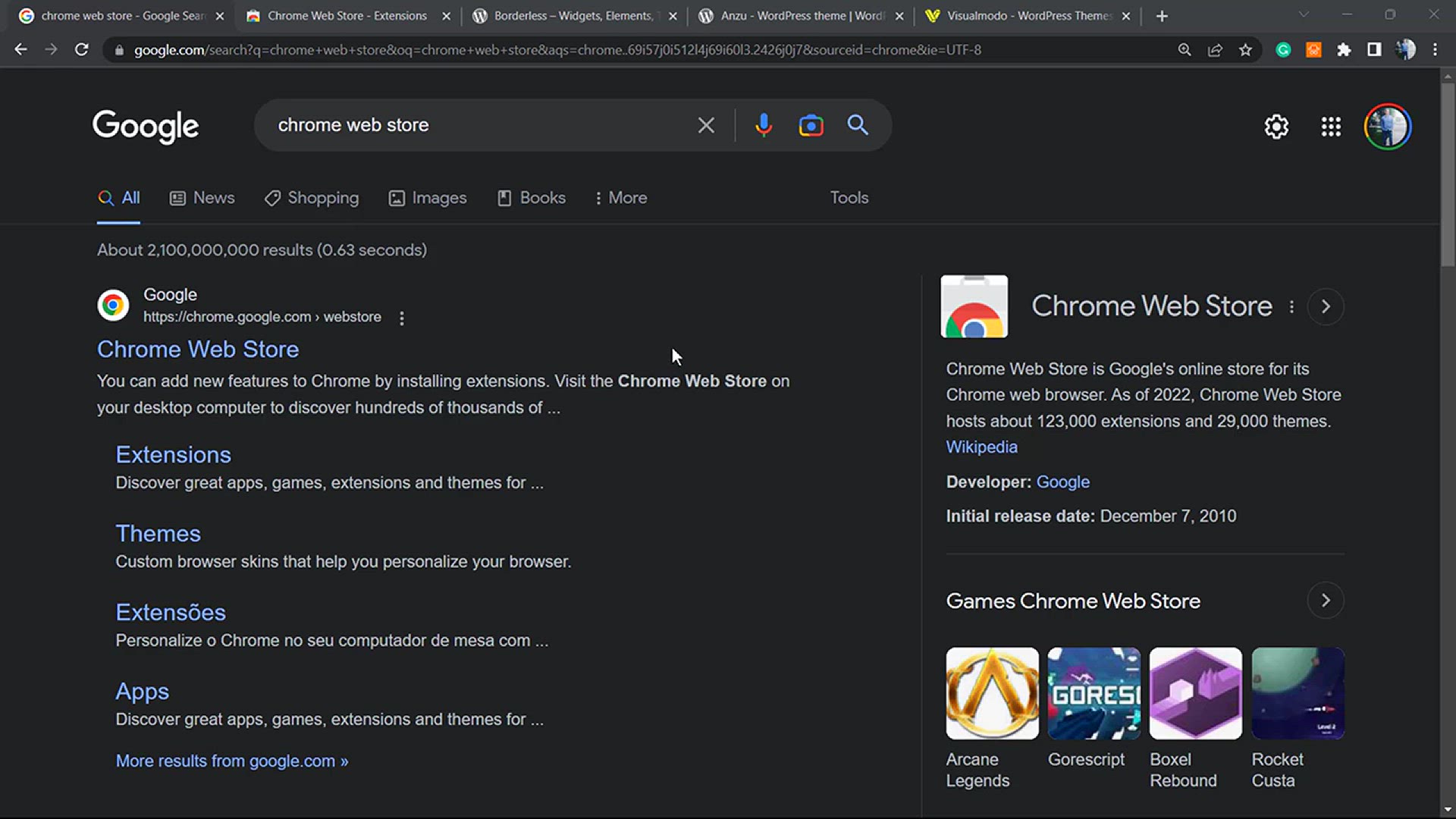This screenshot has width=1456, height=819.
Task: Open the Apps sitelink
Action: (x=143, y=692)
